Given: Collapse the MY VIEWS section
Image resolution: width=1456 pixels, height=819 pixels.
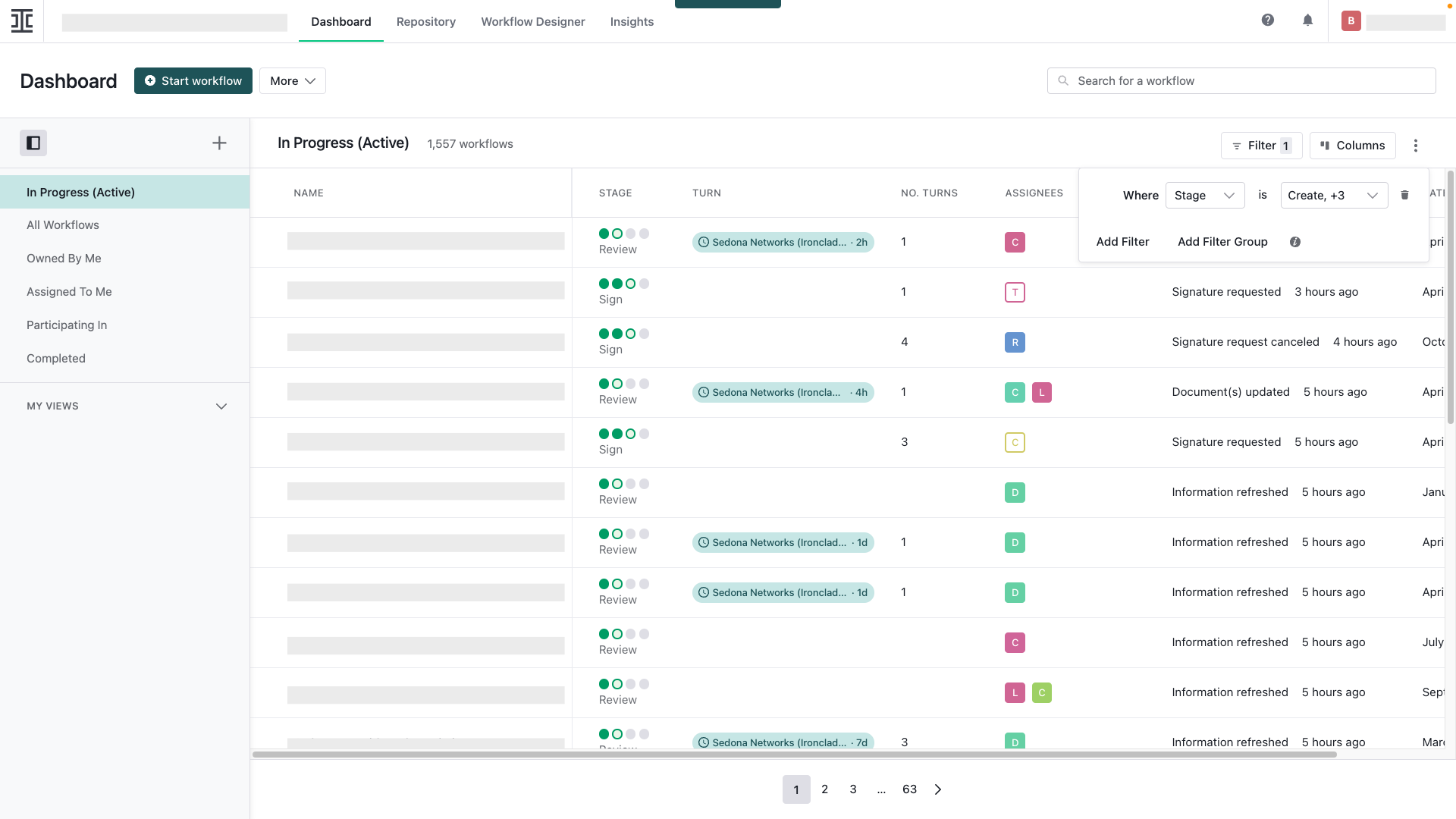Looking at the screenshot, I should (221, 406).
